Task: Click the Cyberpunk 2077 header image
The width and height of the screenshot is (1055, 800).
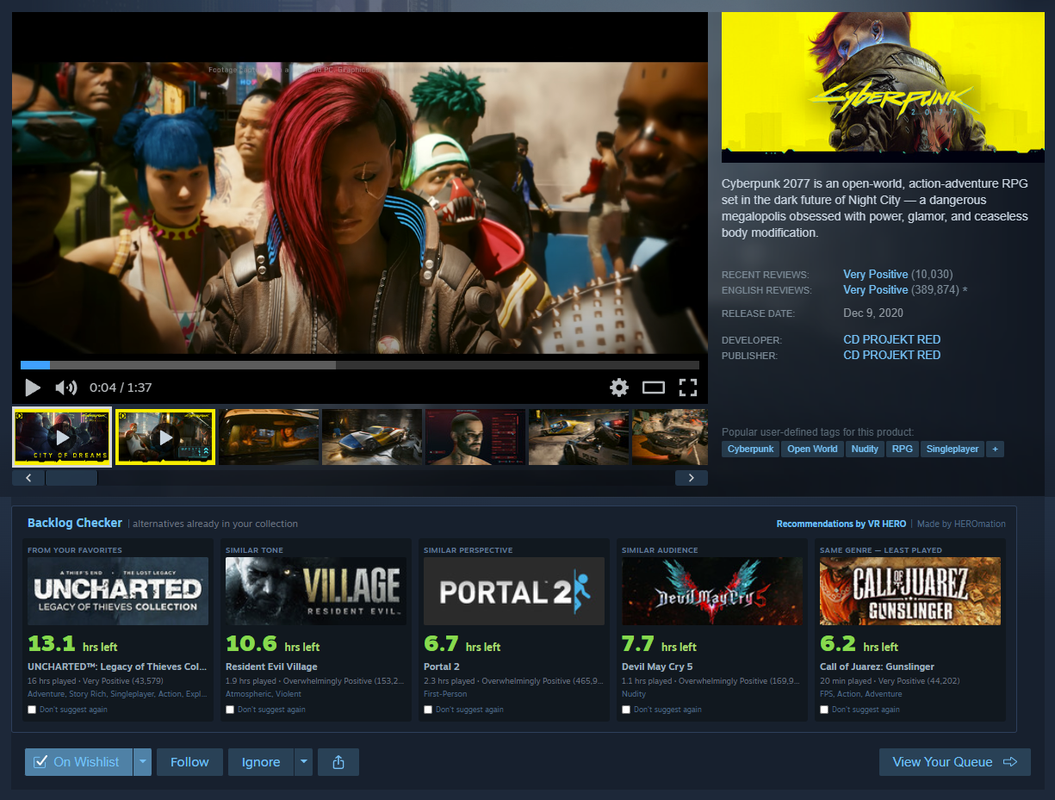Action: pos(883,87)
